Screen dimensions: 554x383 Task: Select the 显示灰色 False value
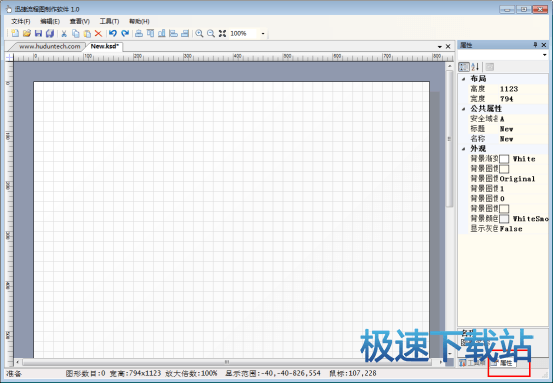pyautogui.click(x=511, y=229)
